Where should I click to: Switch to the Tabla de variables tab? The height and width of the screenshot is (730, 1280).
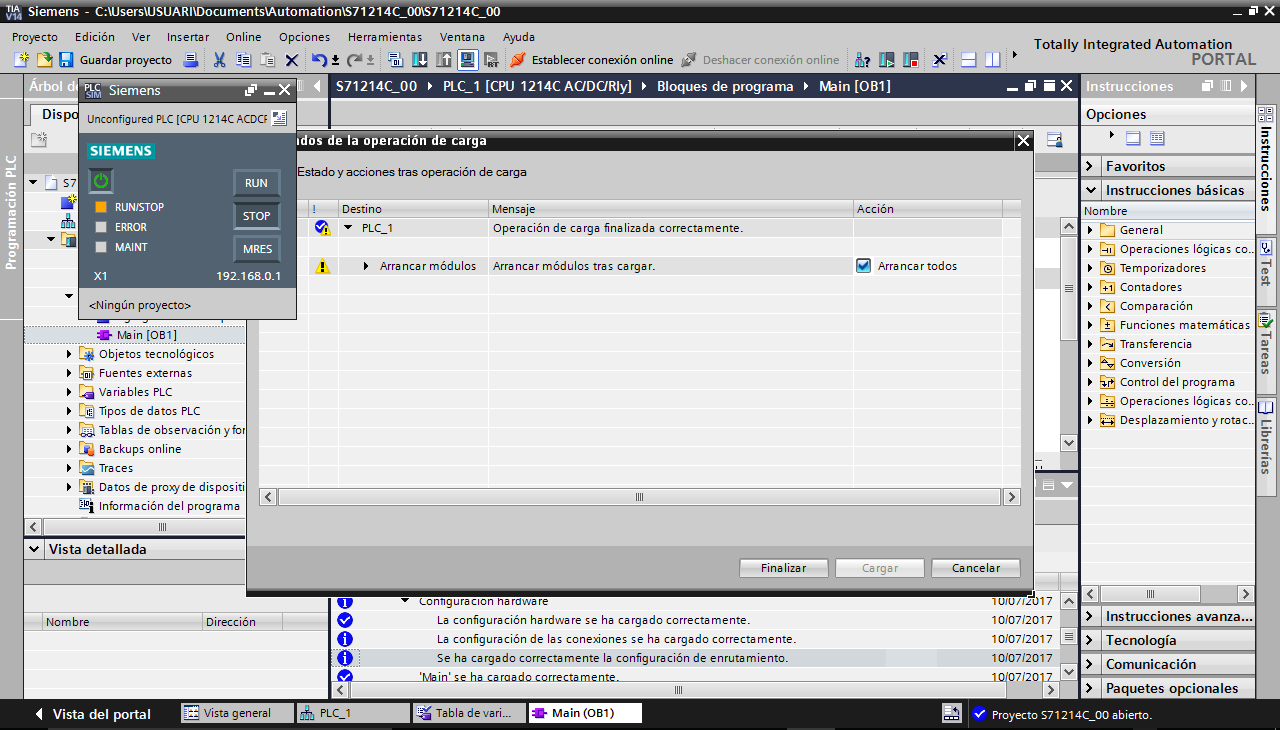click(x=466, y=713)
